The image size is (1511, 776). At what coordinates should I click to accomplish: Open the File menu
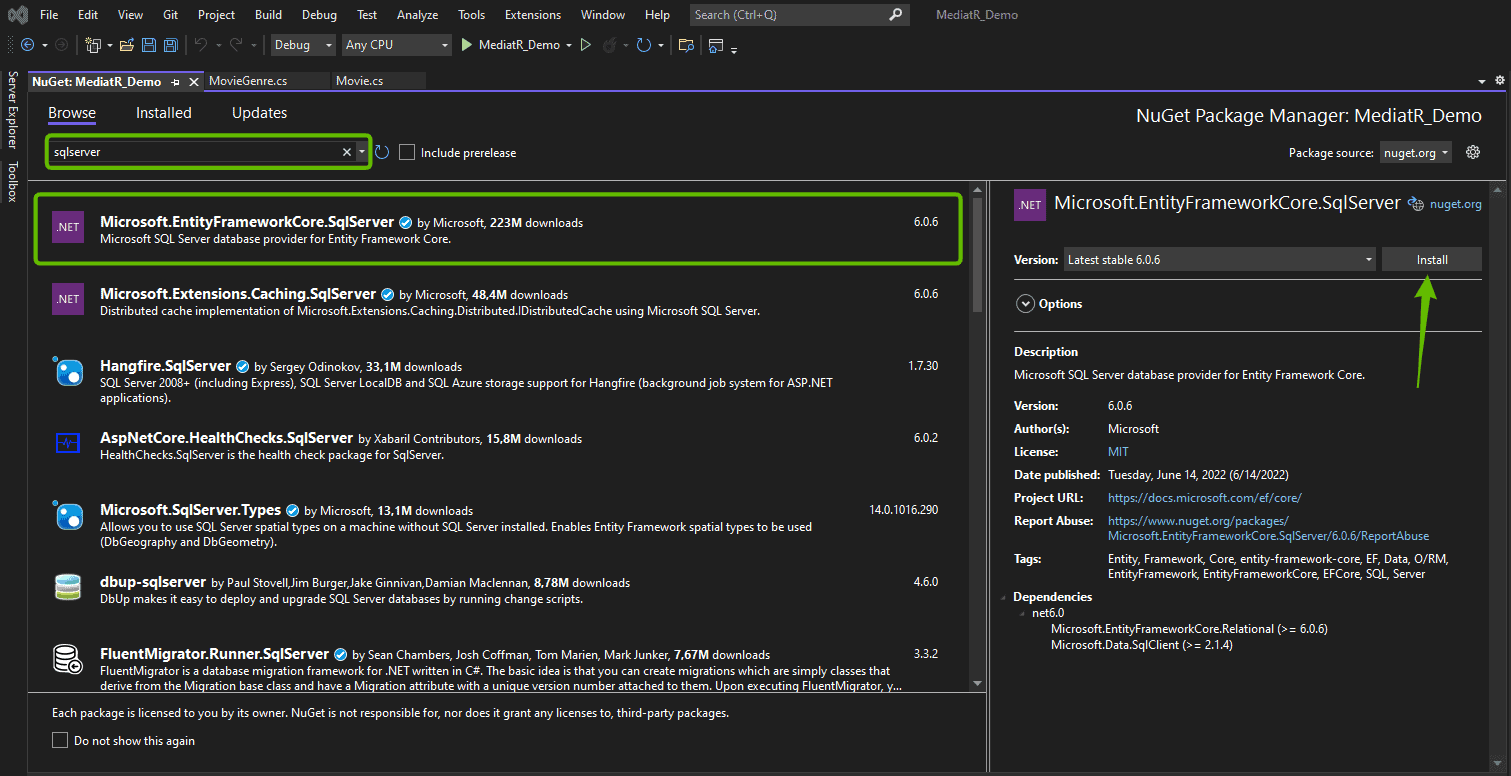coord(49,15)
